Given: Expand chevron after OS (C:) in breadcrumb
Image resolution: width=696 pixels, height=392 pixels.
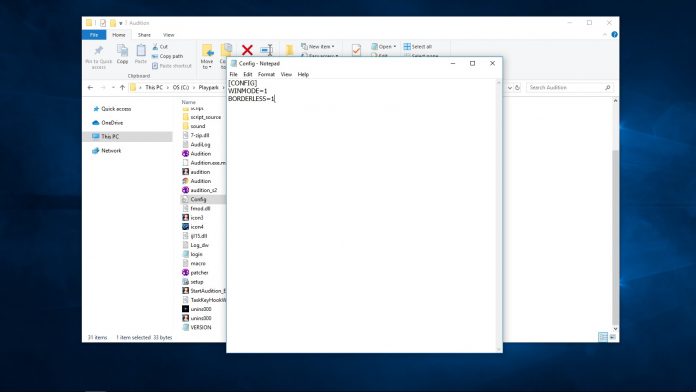Looking at the screenshot, I should tap(194, 87).
